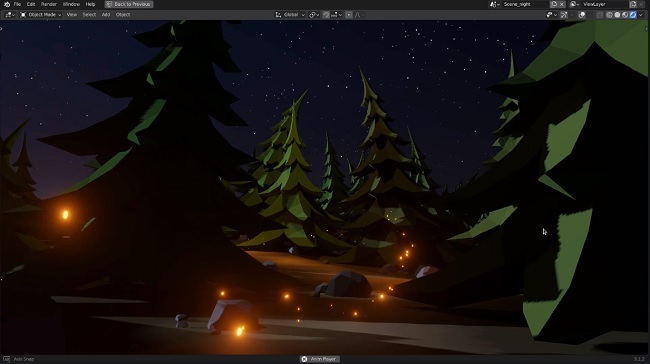The width and height of the screenshot is (650, 364).
Task: Stop the Anim Player in status bar
Action: pyautogui.click(x=320, y=359)
